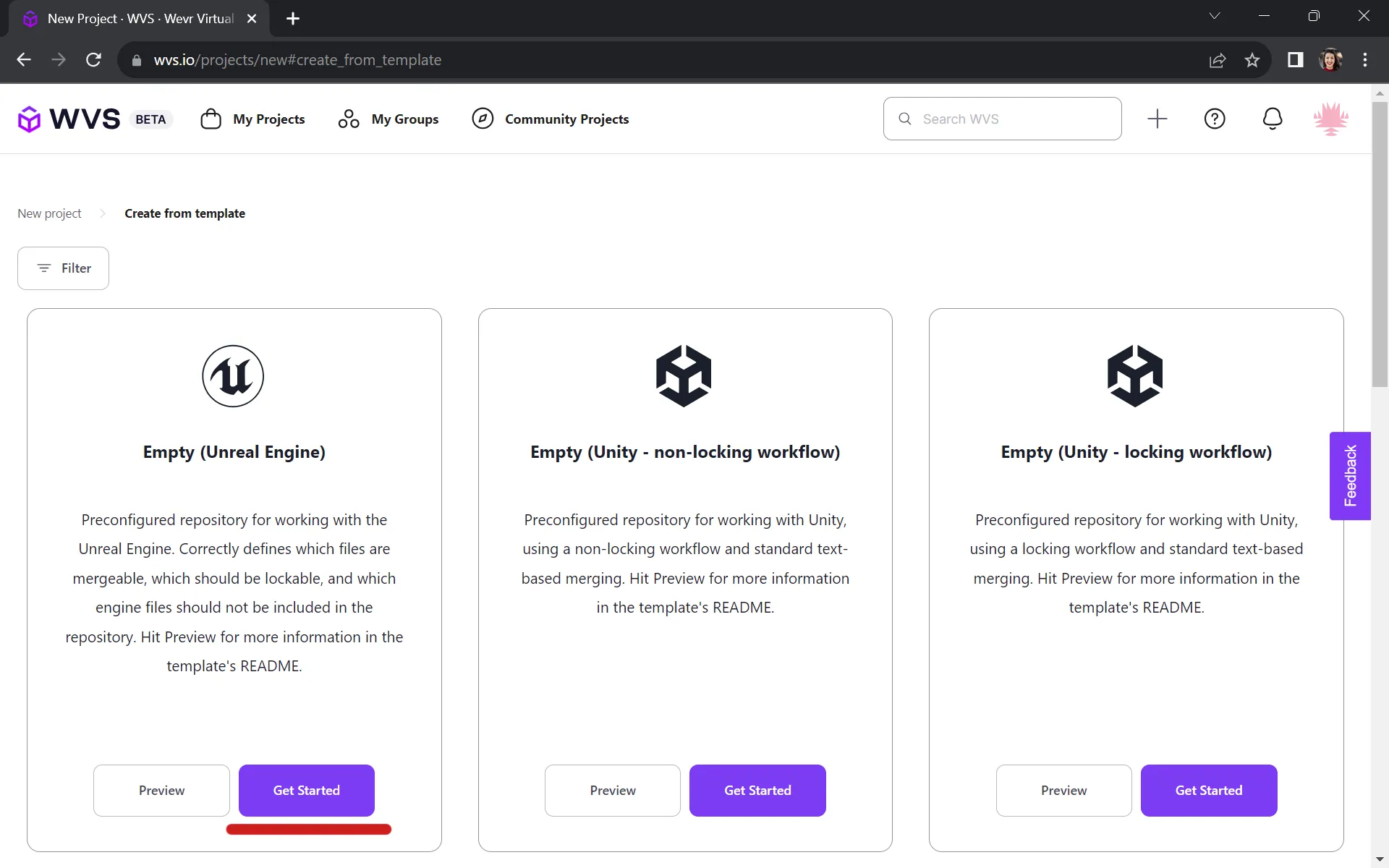Open the notifications bell

1273,118
